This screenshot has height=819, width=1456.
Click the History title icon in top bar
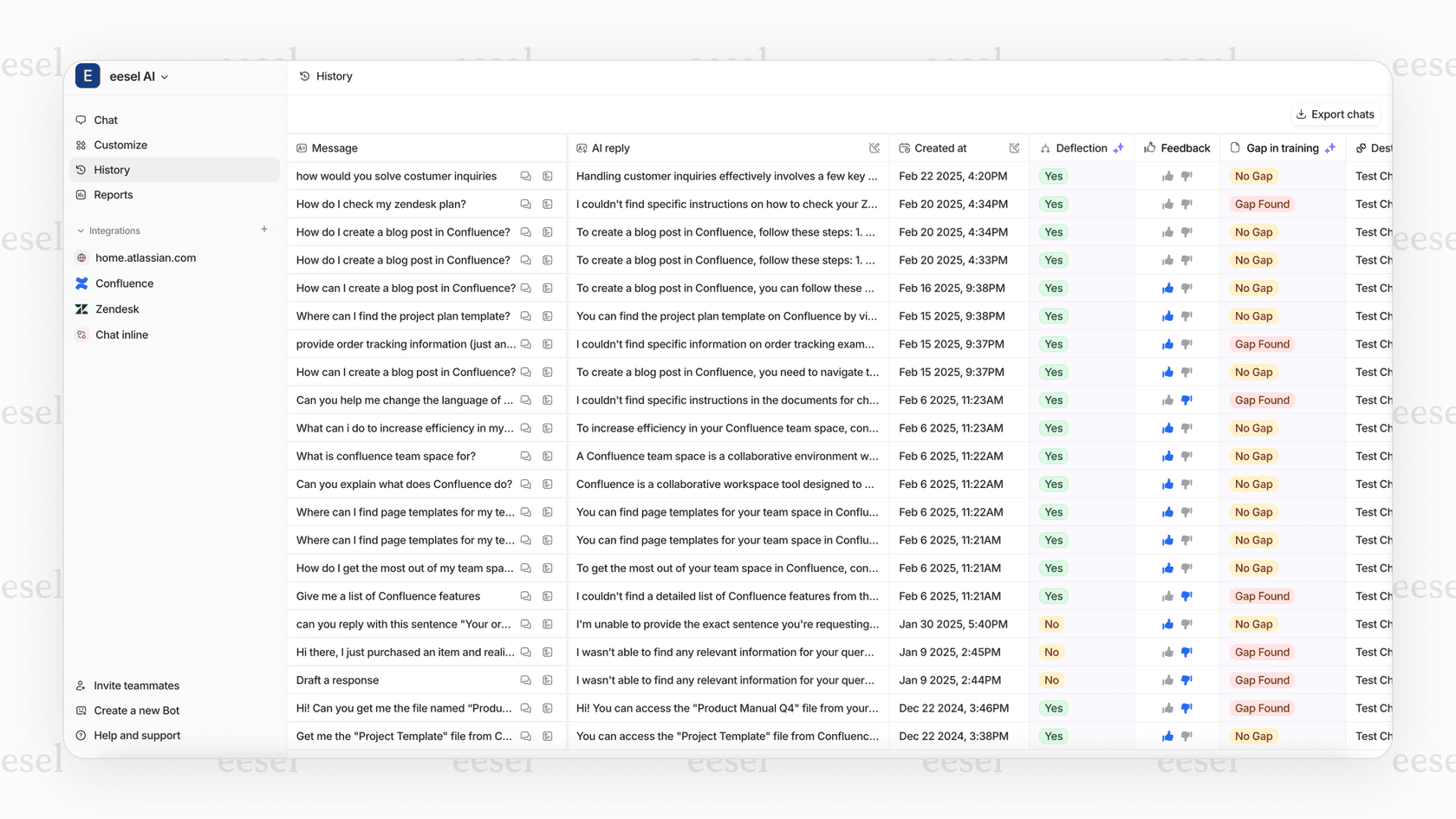pos(304,76)
